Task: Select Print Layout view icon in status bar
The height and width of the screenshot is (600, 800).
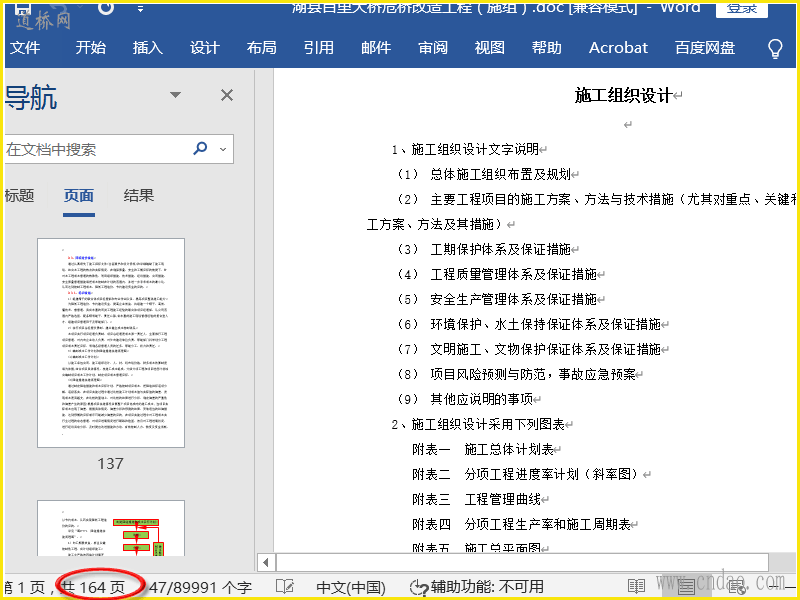Action: pos(686,587)
